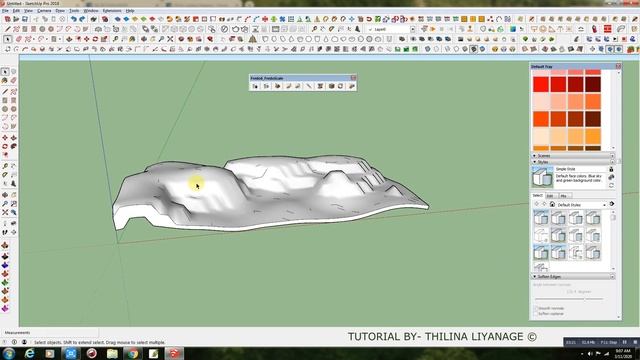Open the Draw menu
The height and width of the screenshot is (360, 640).
(60, 11)
